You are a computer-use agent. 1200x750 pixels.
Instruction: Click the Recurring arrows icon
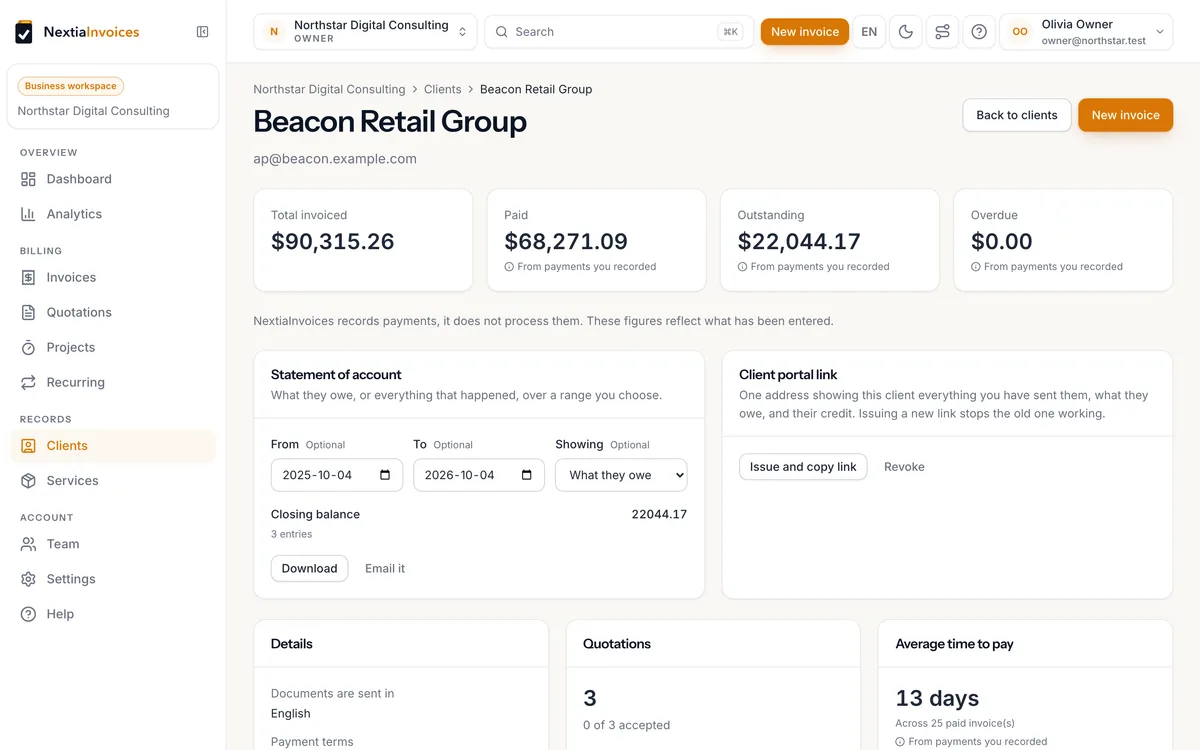[28, 382]
